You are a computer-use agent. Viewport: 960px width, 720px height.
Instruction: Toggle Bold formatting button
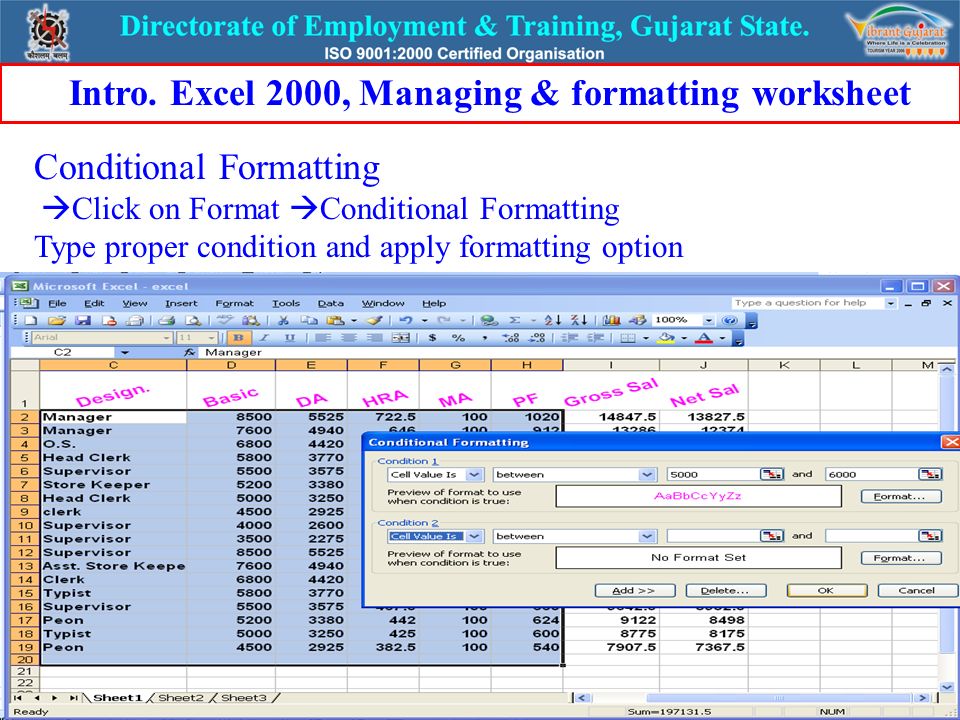point(238,338)
